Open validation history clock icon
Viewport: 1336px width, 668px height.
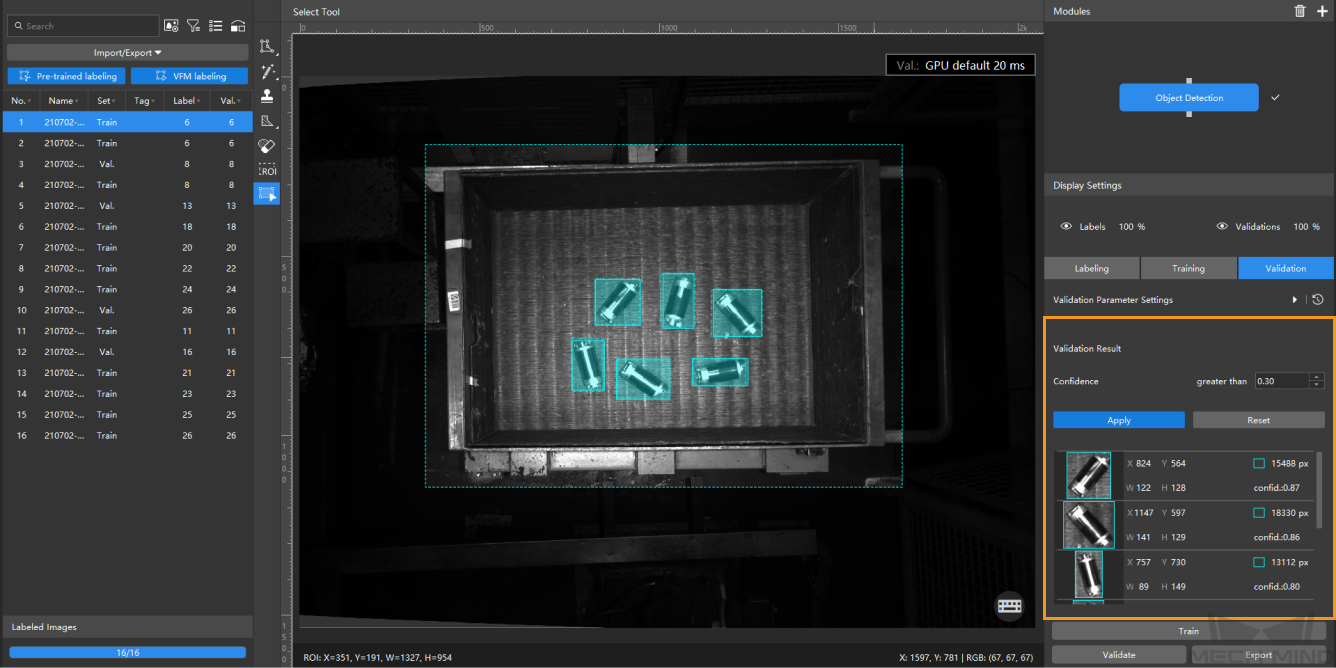tap(1318, 299)
